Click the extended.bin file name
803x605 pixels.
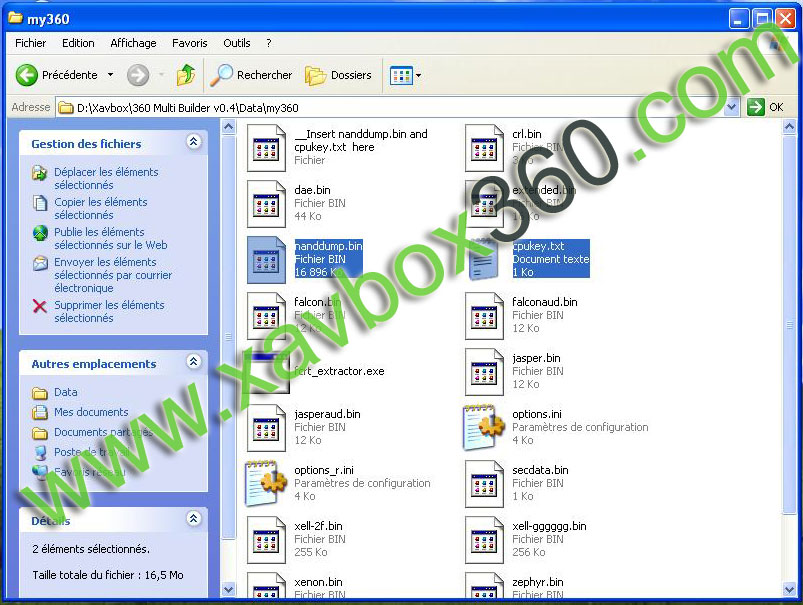[544, 190]
